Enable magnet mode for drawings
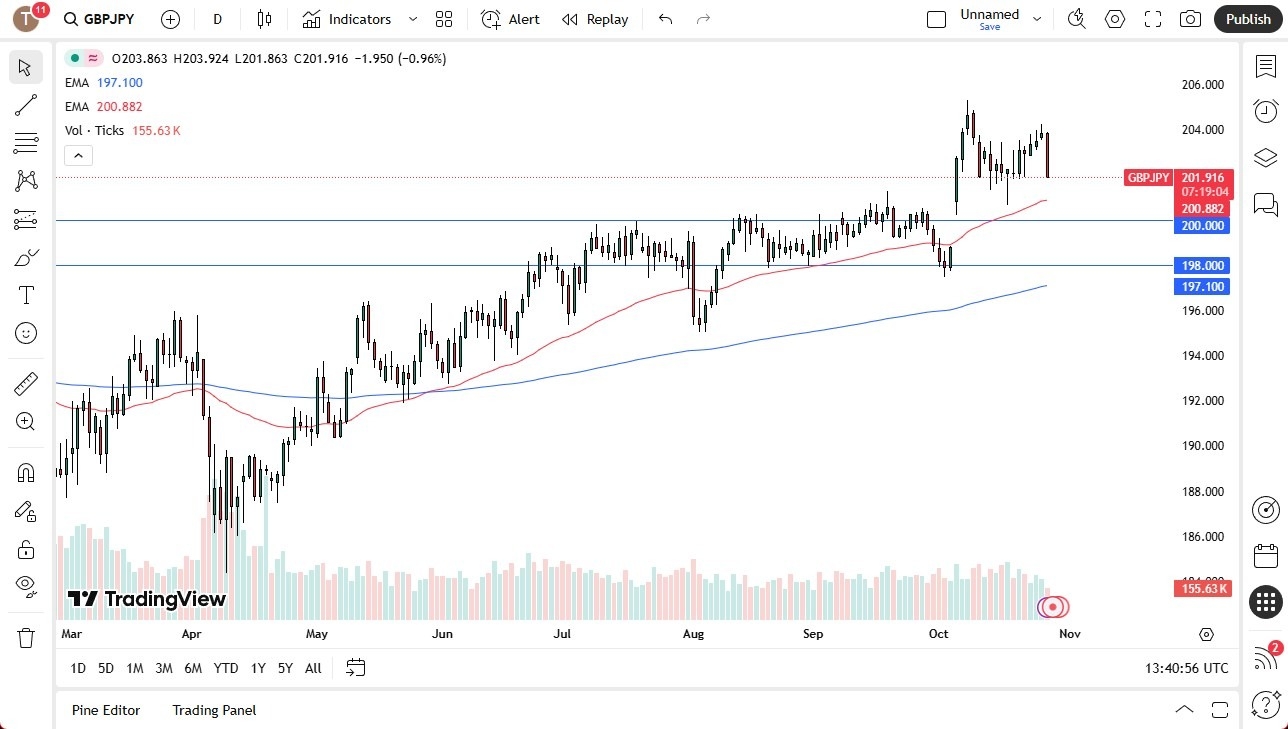Viewport: 1288px width, 729px height. click(x=26, y=471)
